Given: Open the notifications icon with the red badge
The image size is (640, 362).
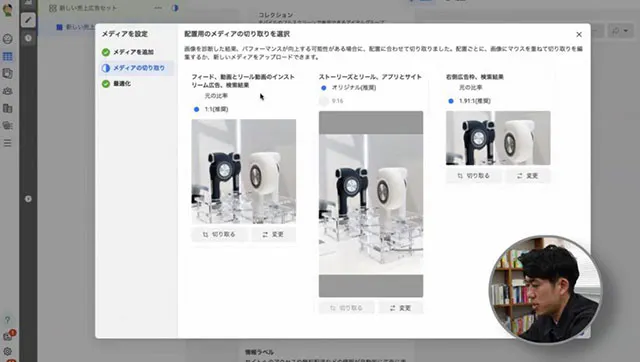Looking at the screenshot, I should click(x=8, y=335).
